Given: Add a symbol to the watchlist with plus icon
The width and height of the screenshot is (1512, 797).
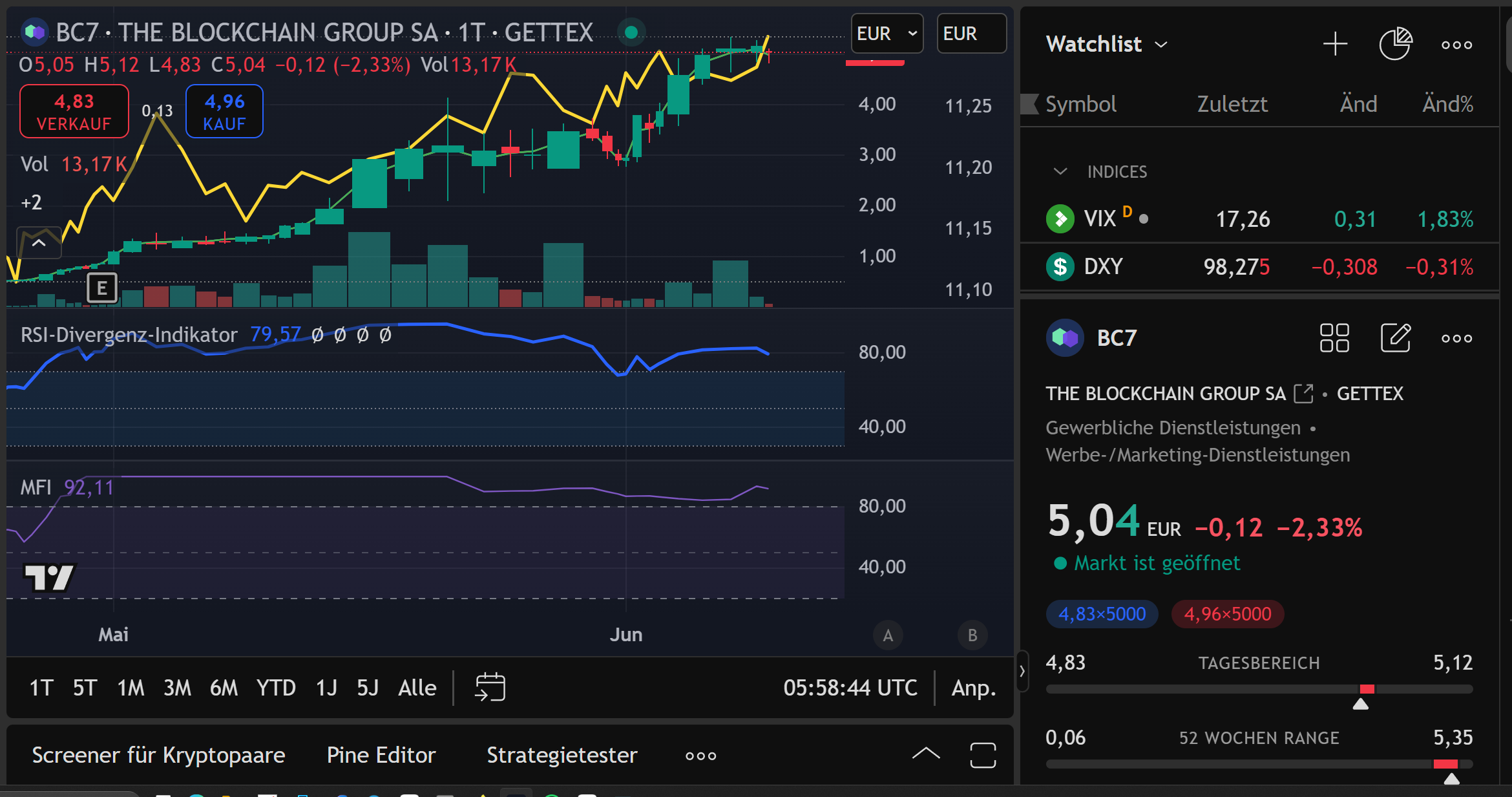Looking at the screenshot, I should 1335,44.
